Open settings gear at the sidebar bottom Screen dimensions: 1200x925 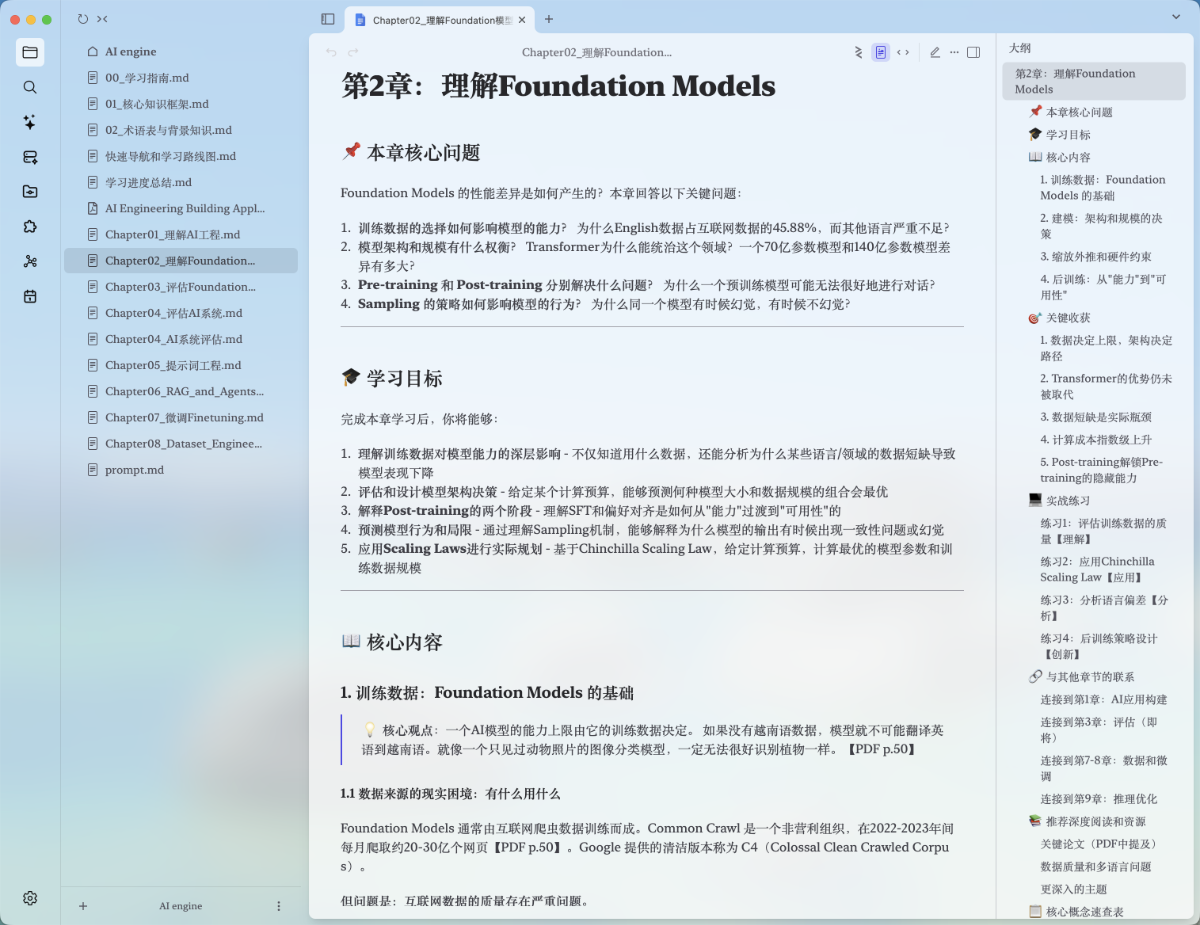point(30,898)
